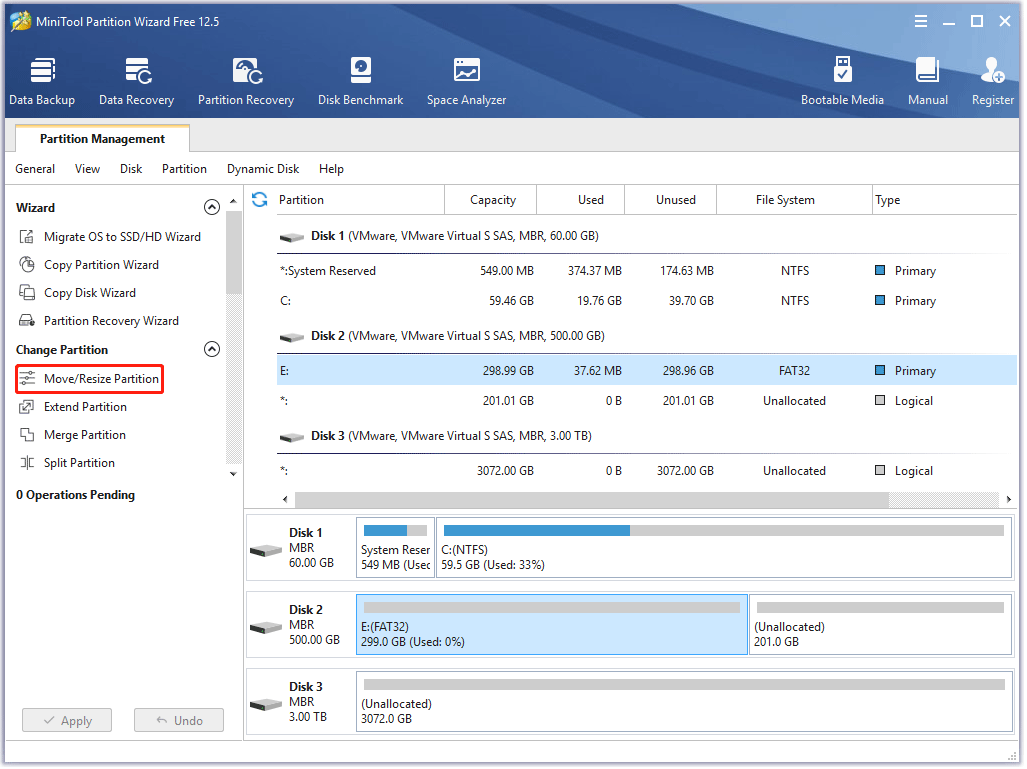The height and width of the screenshot is (769, 1027).
Task: Open the Dynamic Disk menu
Action: (263, 169)
